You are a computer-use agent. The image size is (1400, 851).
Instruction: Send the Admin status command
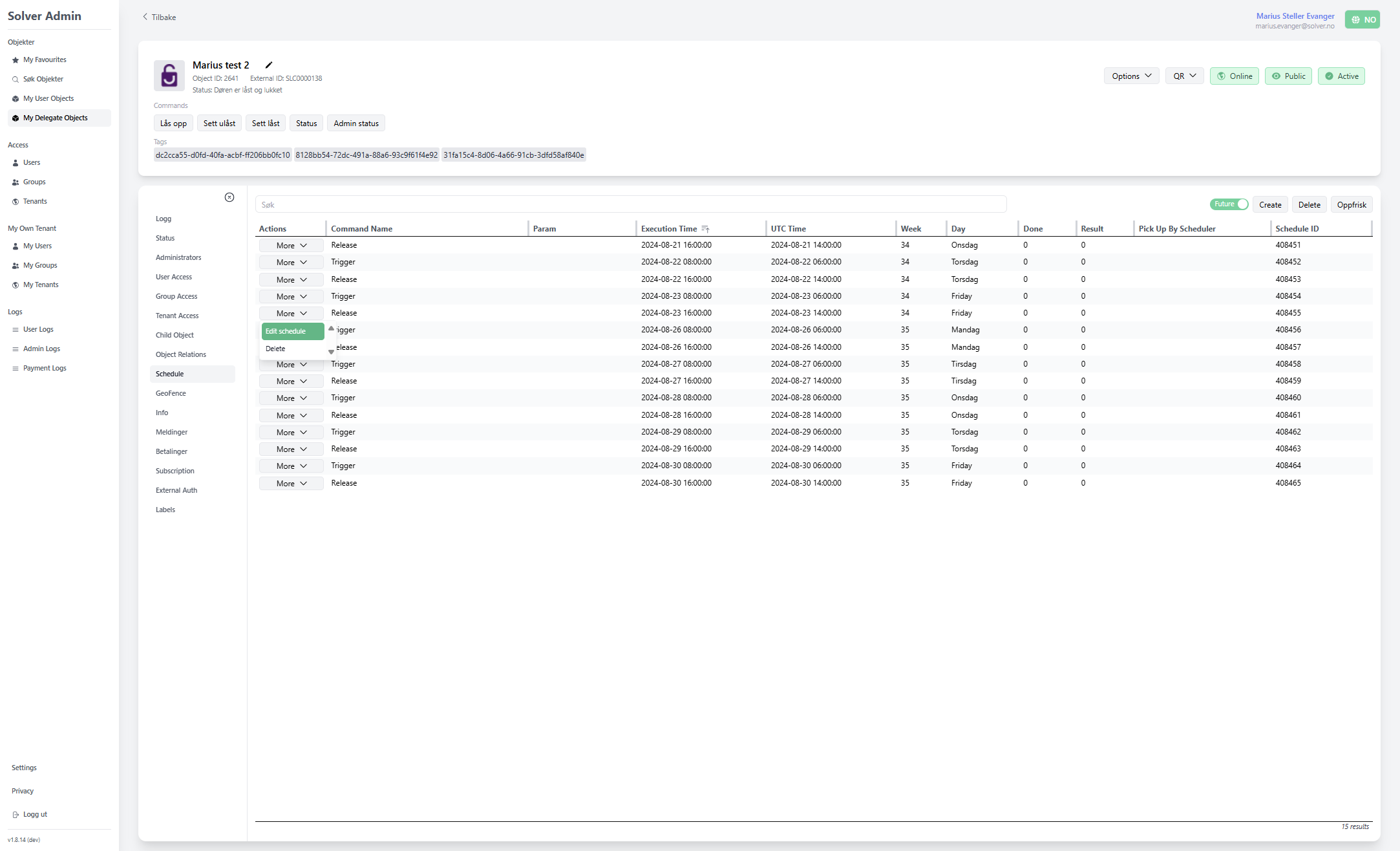356,124
